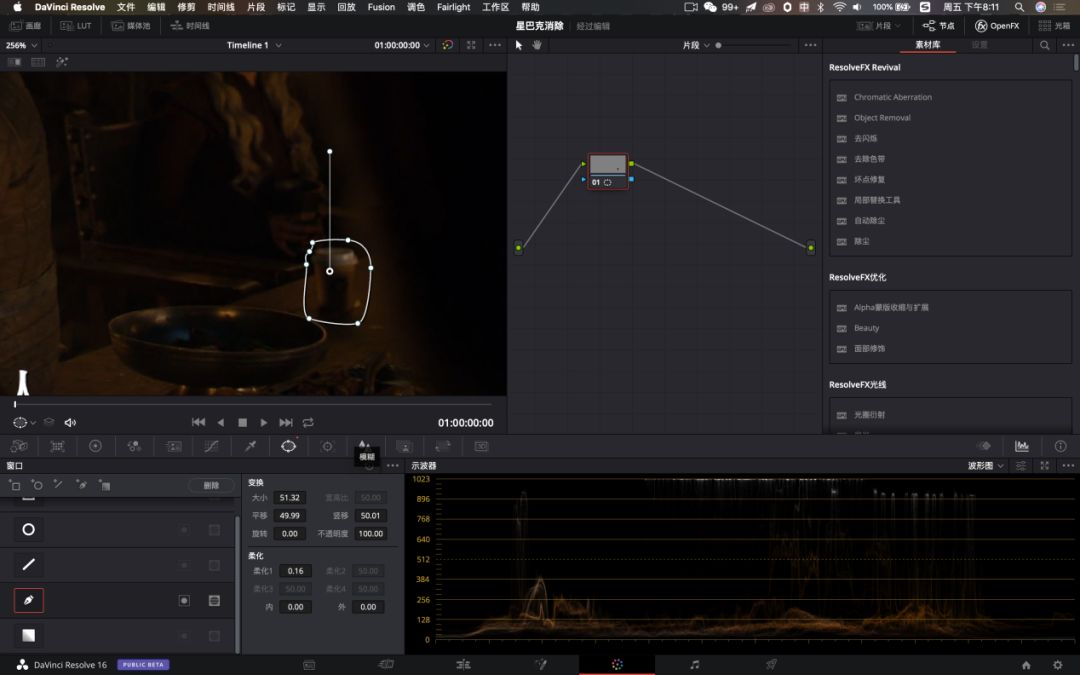Image resolution: width=1080 pixels, height=675 pixels.
Task: Toggle the Gallery panel
Action: [25, 25]
